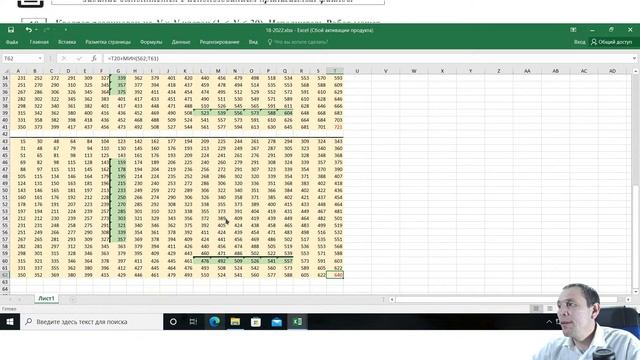Open Cortana from the taskbar circle icon

pyautogui.click(x=173, y=322)
